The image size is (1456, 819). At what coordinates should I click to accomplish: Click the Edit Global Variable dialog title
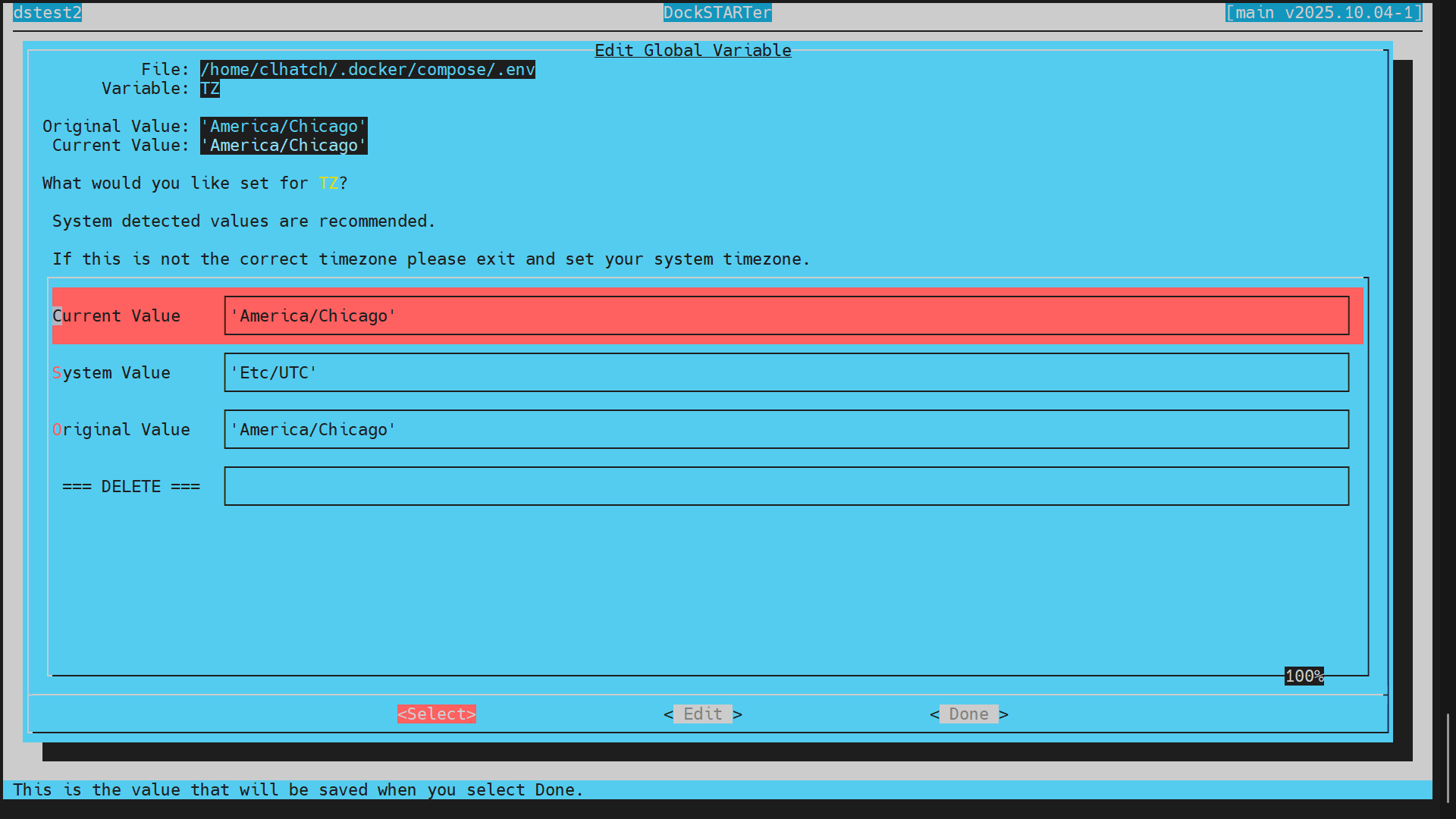coord(692,50)
